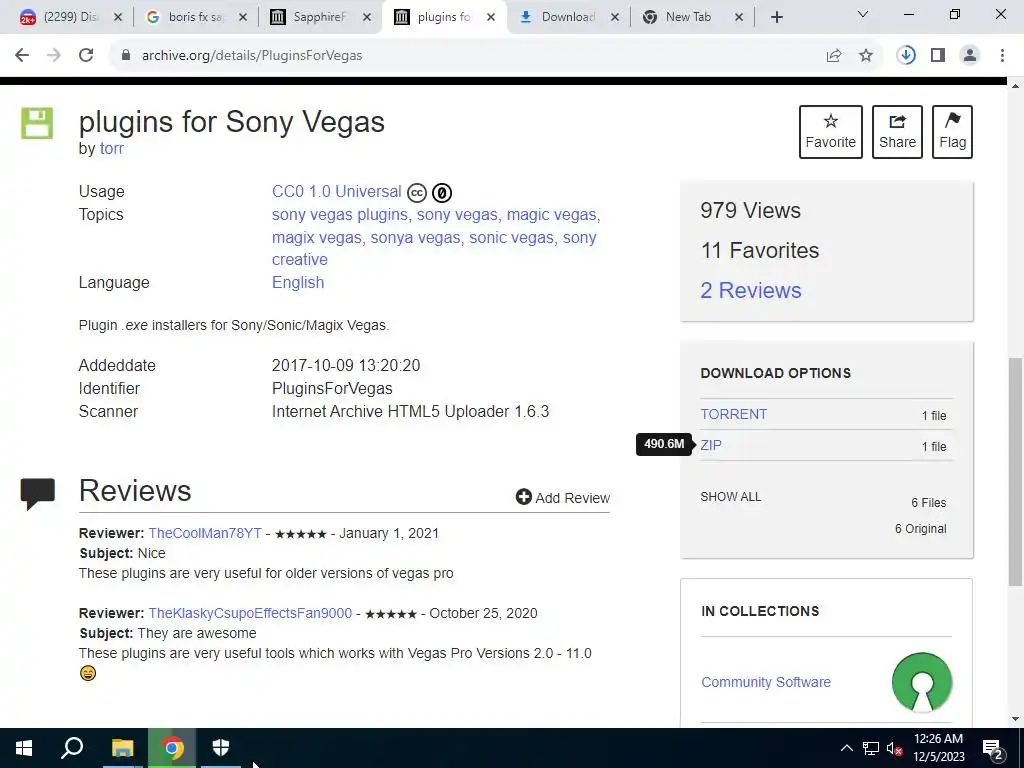Close the Download tab
The height and width of the screenshot is (768, 1024).
point(615,17)
